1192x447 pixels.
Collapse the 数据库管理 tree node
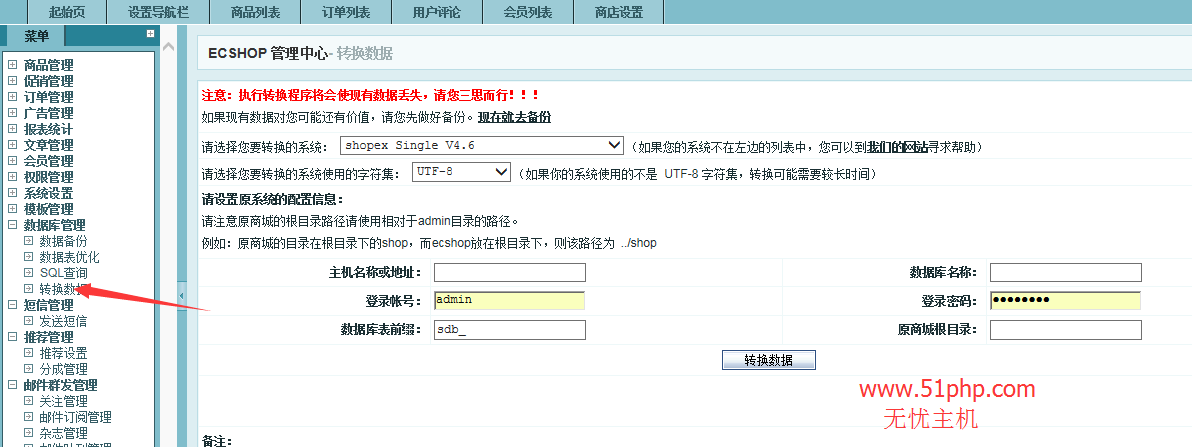pos(12,225)
